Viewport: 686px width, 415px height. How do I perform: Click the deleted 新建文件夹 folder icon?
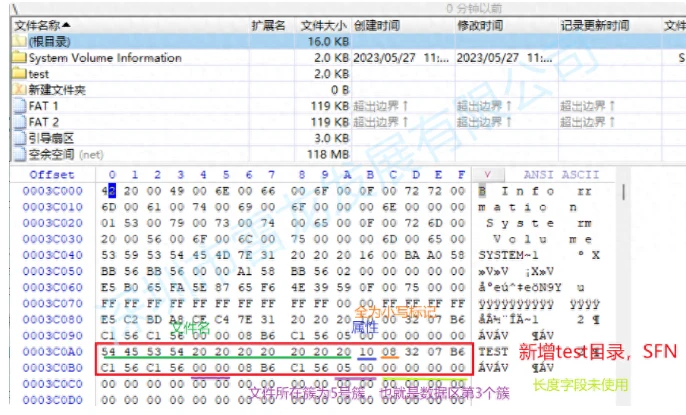pyautogui.click(x=19, y=89)
